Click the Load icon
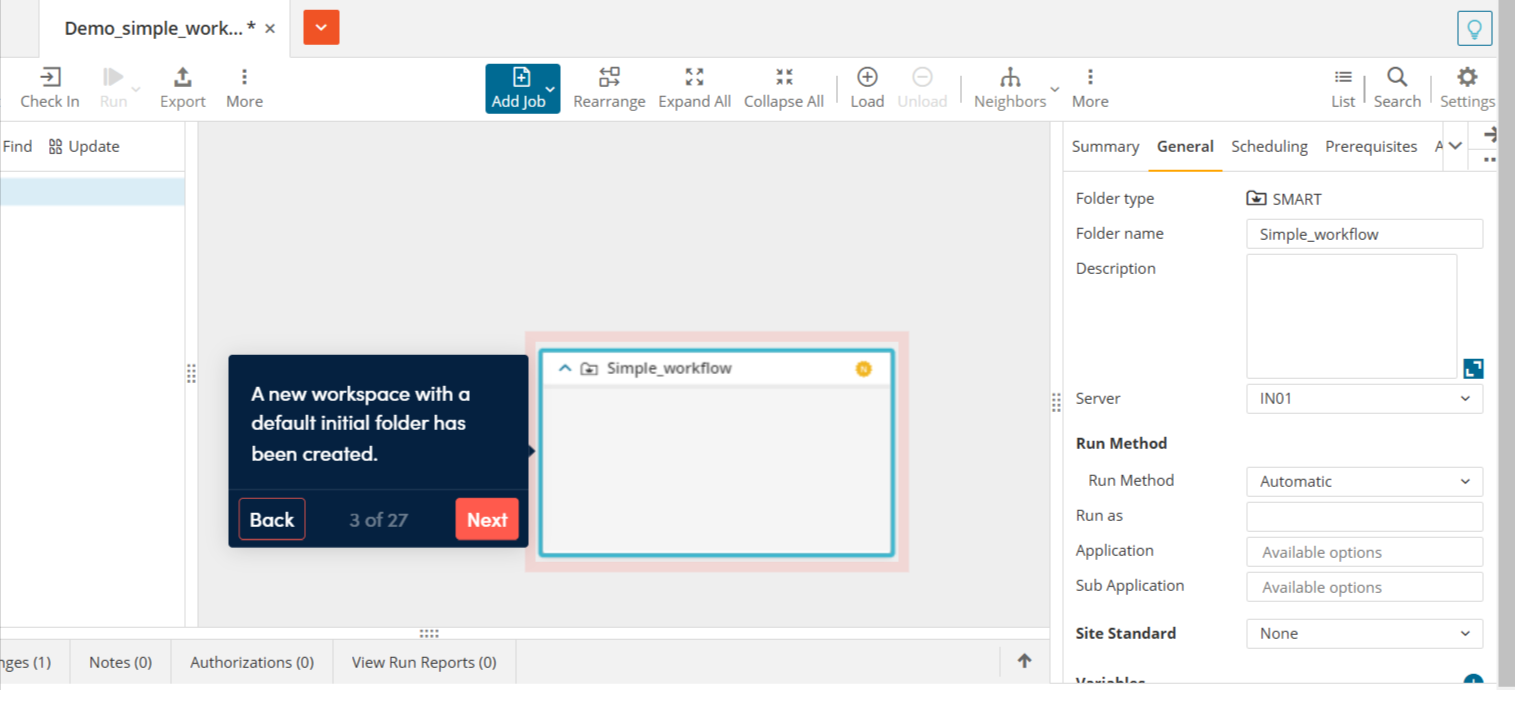The width and height of the screenshot is (1515, 723). 866,86
